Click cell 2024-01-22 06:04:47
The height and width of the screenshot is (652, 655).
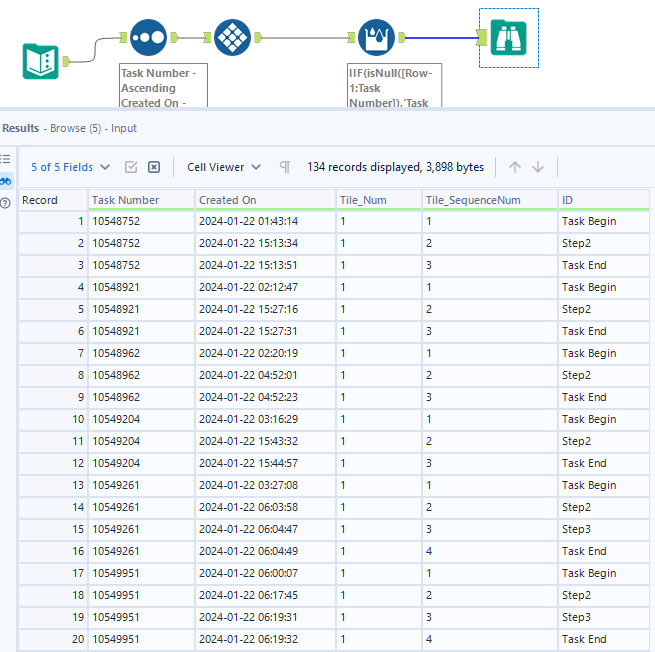pos(265,529)
